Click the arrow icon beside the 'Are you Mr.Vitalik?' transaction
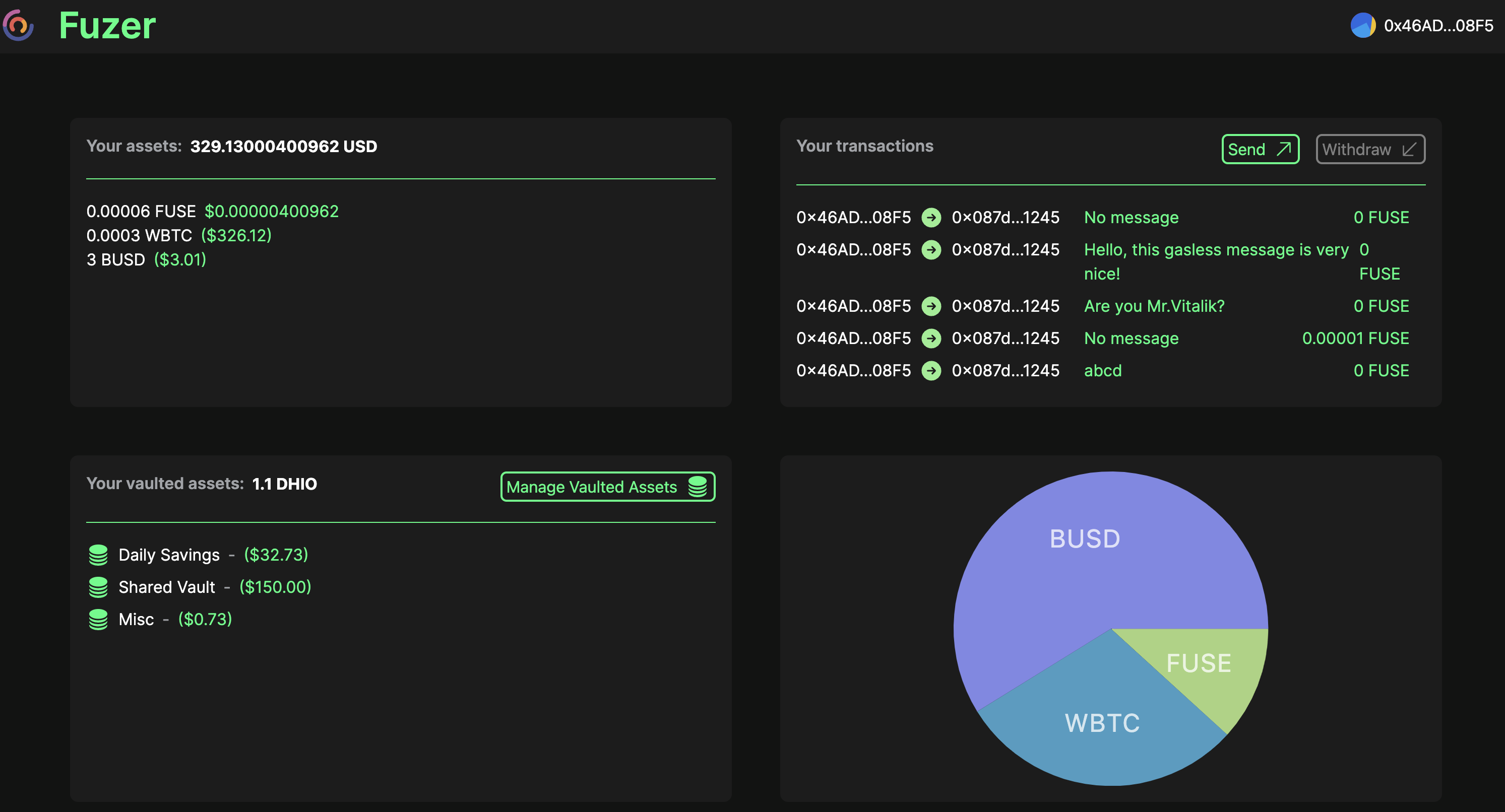 point(931,306)
